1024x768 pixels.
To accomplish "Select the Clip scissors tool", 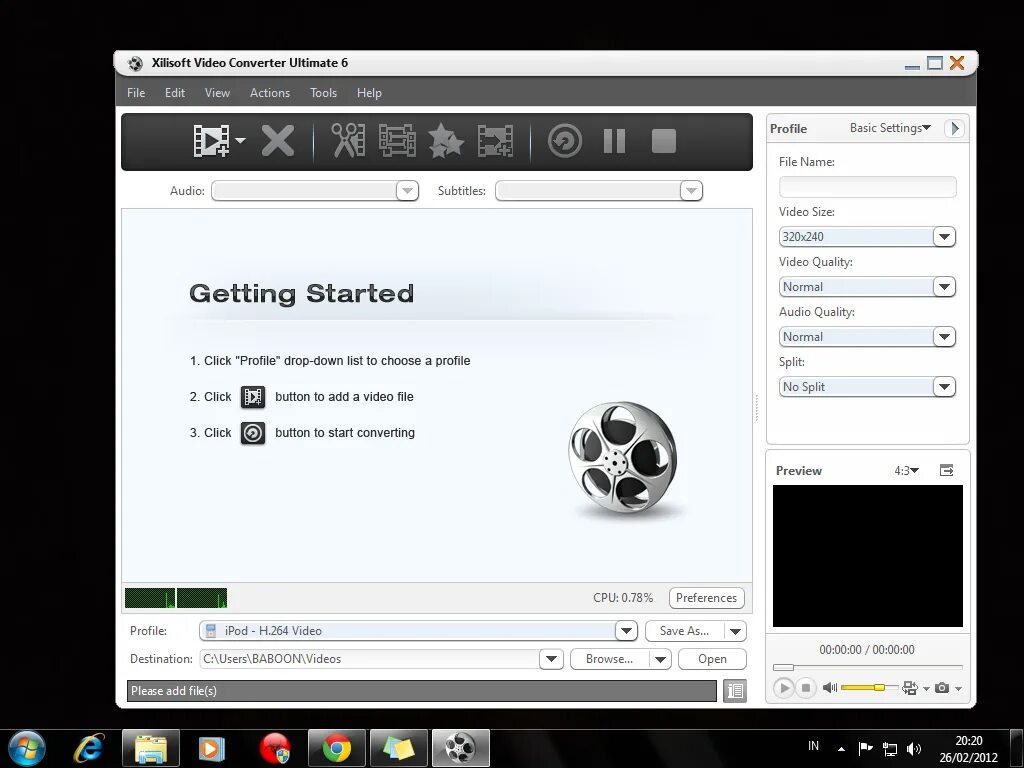I will (x=348, y=140).
